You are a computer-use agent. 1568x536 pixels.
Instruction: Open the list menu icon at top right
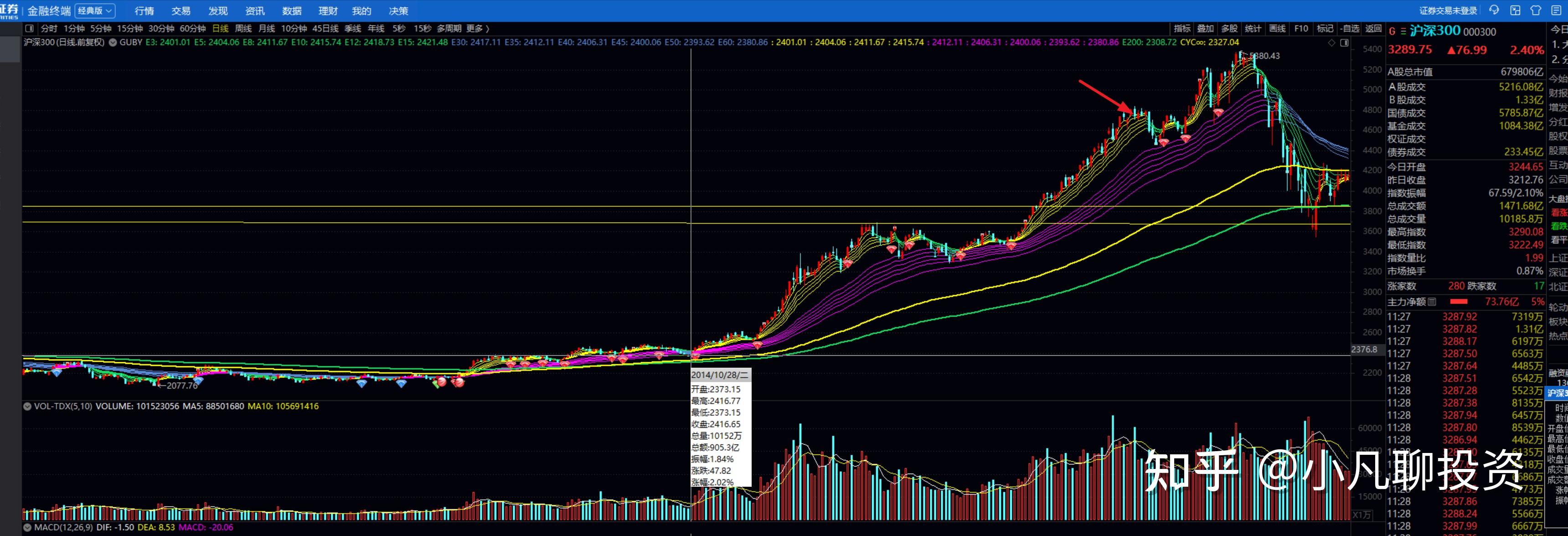(1557, 10)
